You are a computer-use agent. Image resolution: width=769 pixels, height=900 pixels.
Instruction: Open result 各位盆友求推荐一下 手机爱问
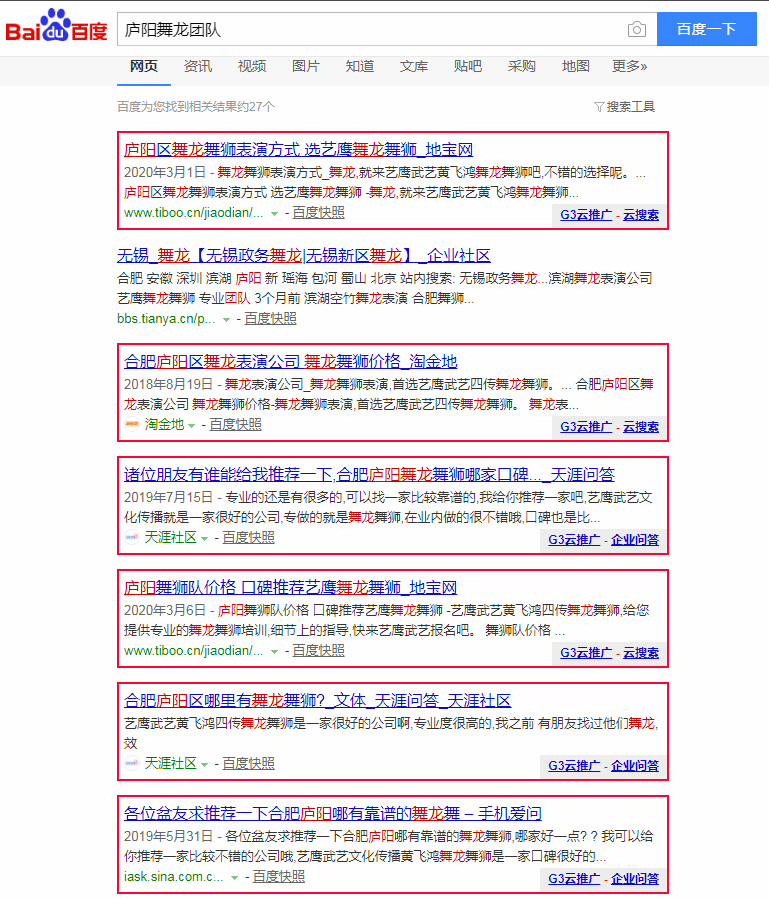[x=333, y=814]
